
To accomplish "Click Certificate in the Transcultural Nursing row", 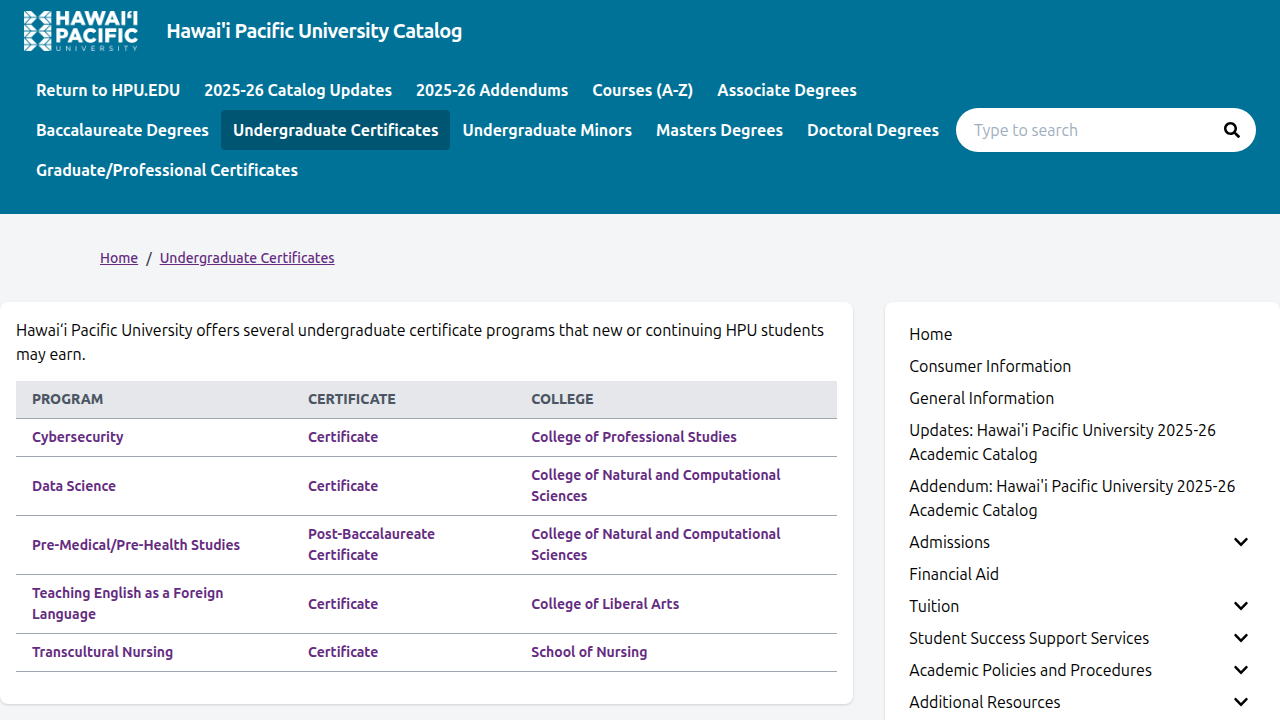I will coord(343,652).
